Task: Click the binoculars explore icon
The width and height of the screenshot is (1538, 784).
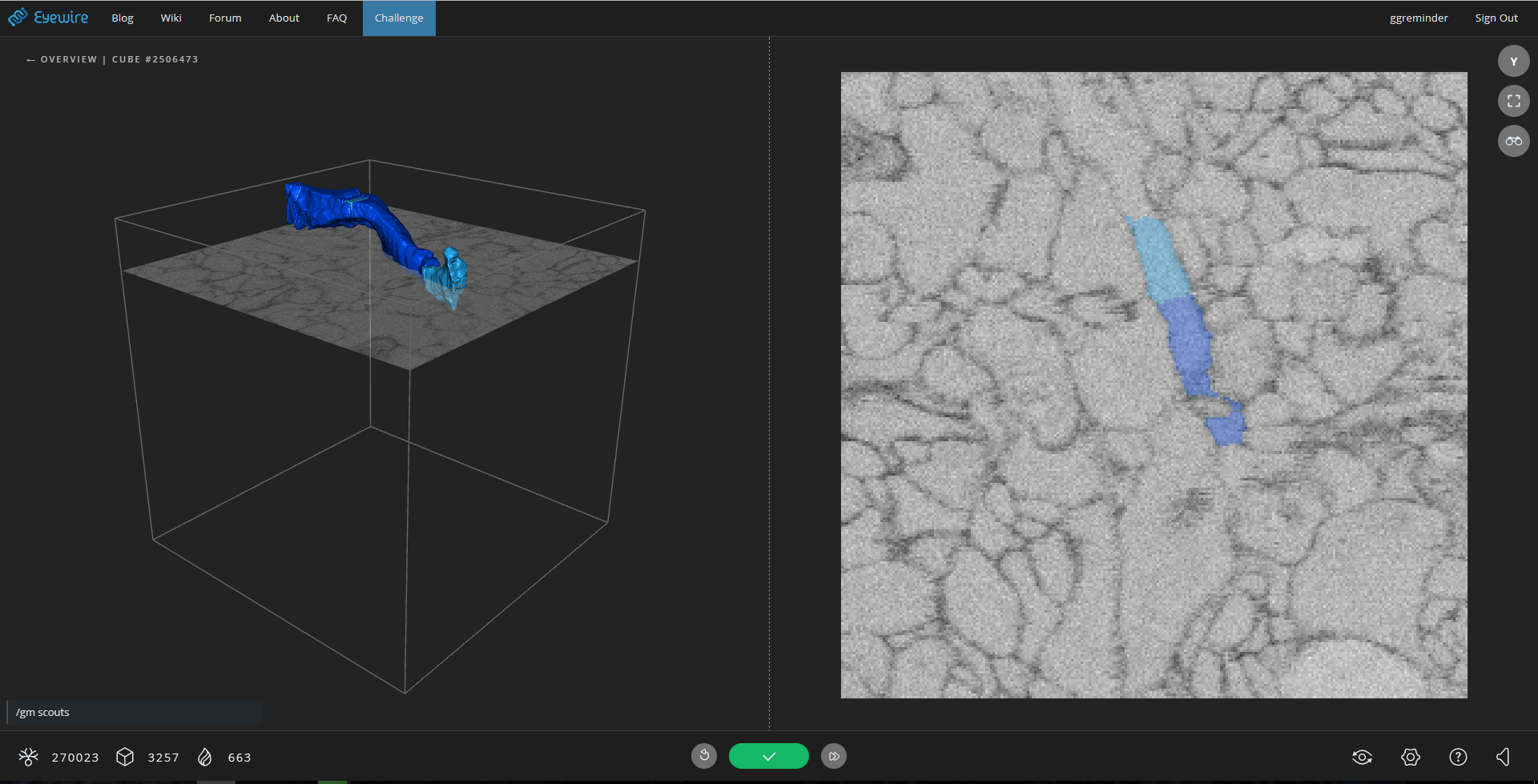Action: coord(1513,141)
